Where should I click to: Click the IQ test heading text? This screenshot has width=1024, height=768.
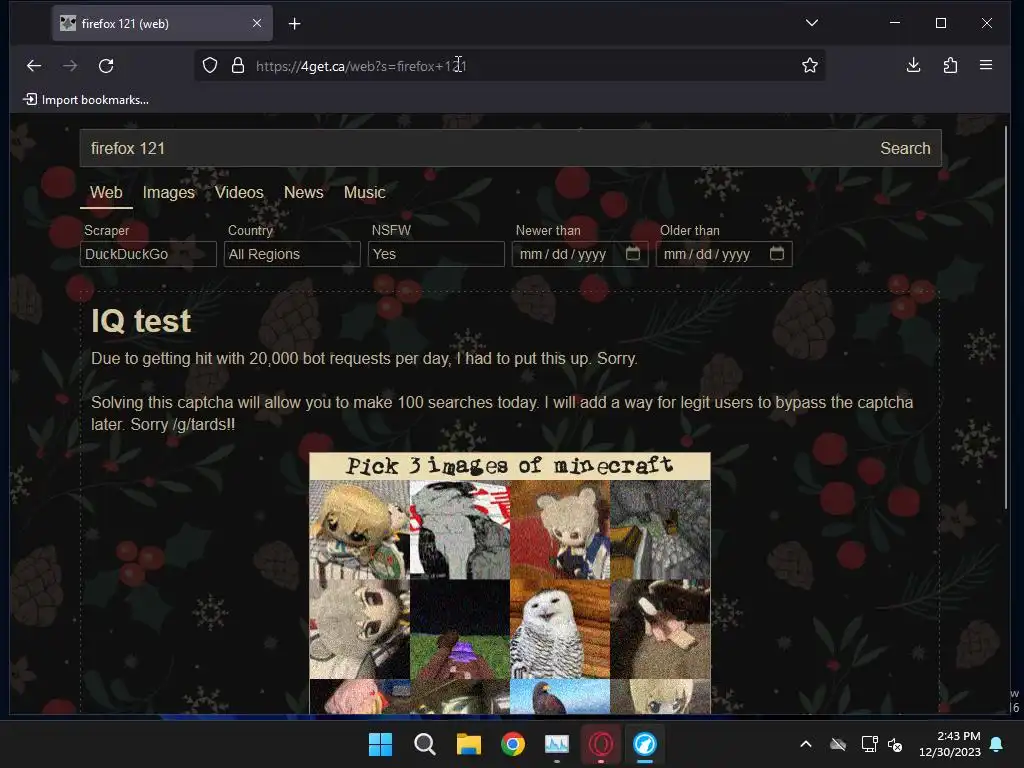[141, 321]
